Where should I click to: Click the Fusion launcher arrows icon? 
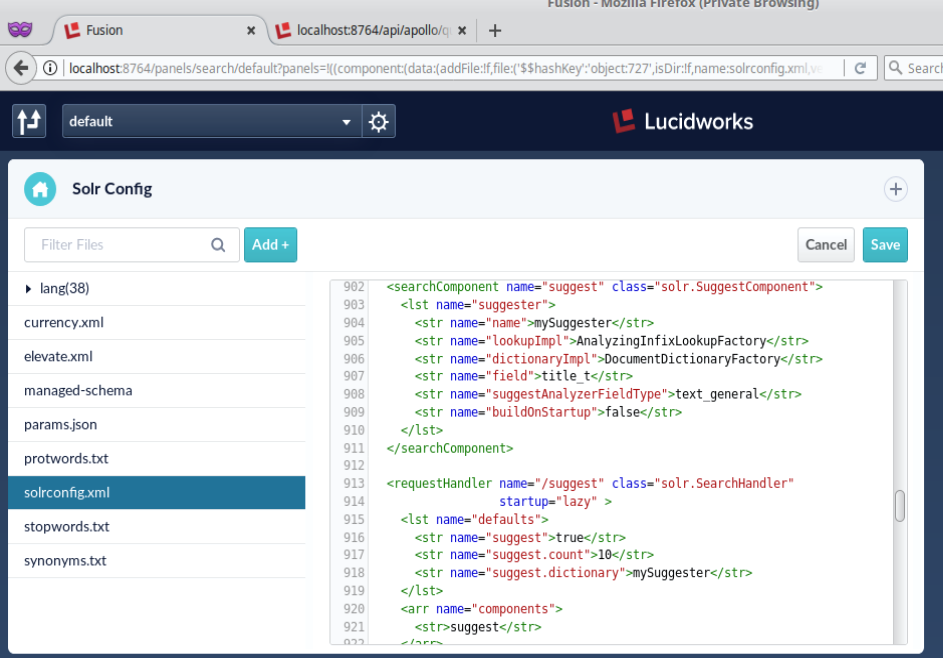coord(29,121)
